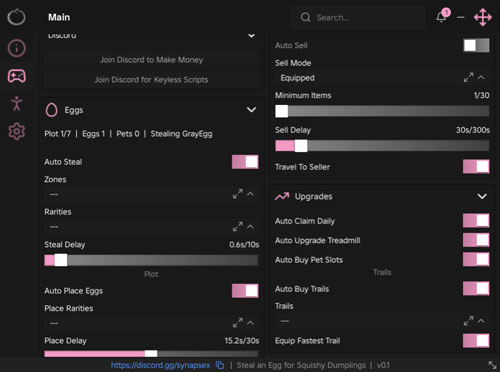
Task: Click the Steal an Egg footer text
Action: pos(301,365)
